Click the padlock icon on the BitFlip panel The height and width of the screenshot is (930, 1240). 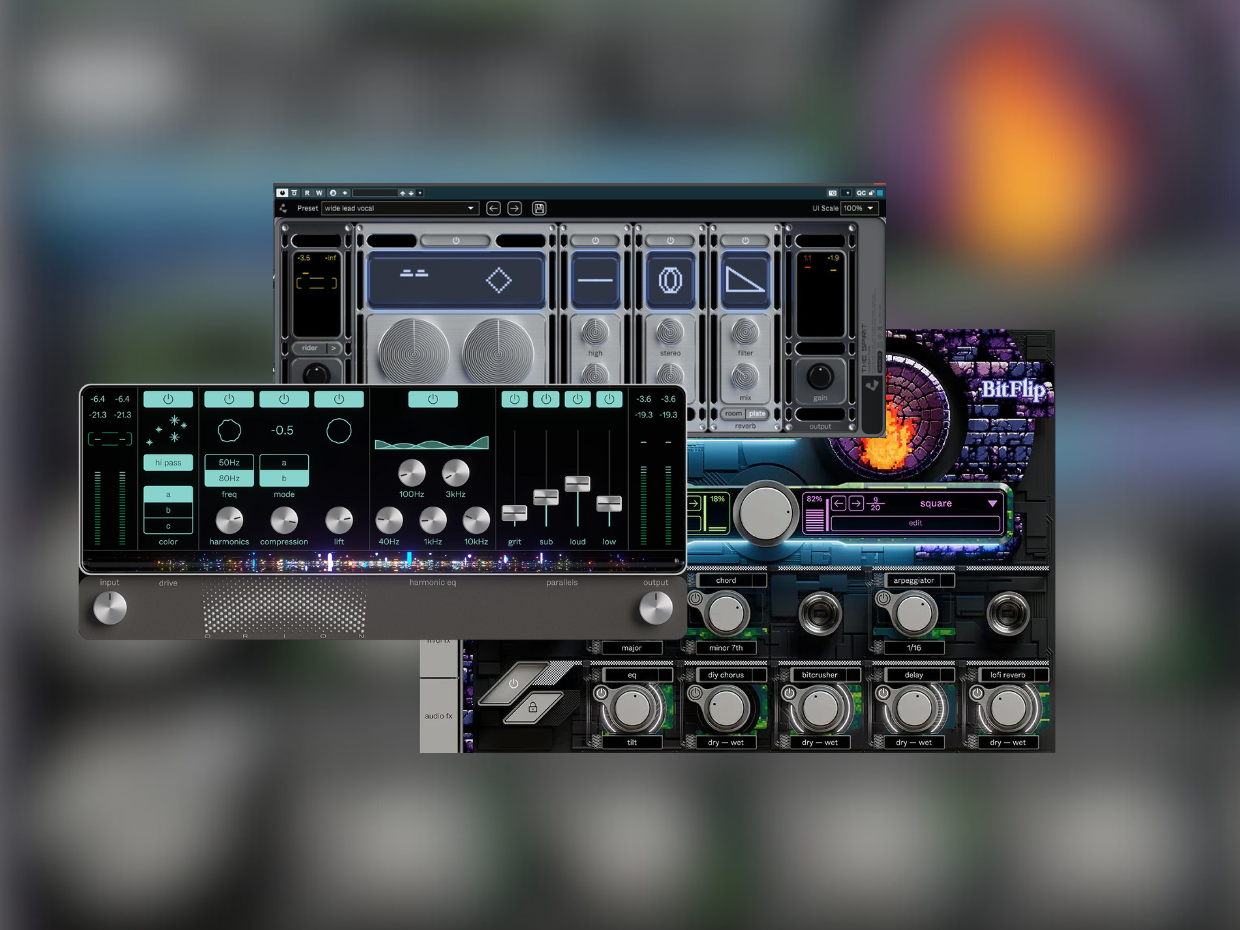(533, 707)
